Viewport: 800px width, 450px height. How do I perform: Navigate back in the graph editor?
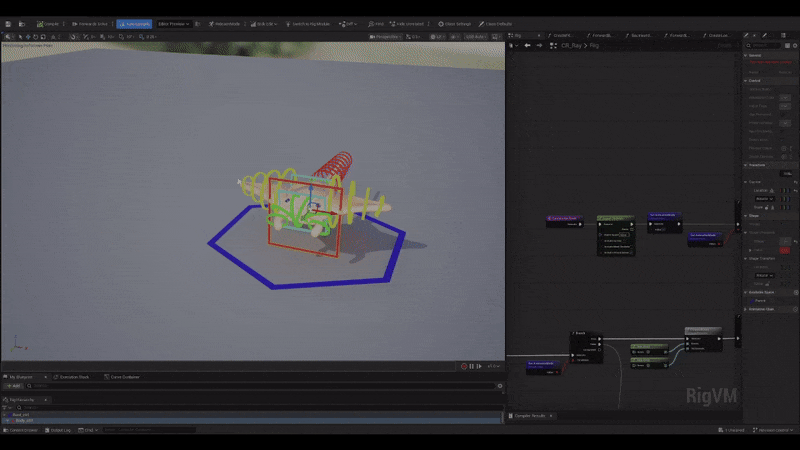coord(528,45)
